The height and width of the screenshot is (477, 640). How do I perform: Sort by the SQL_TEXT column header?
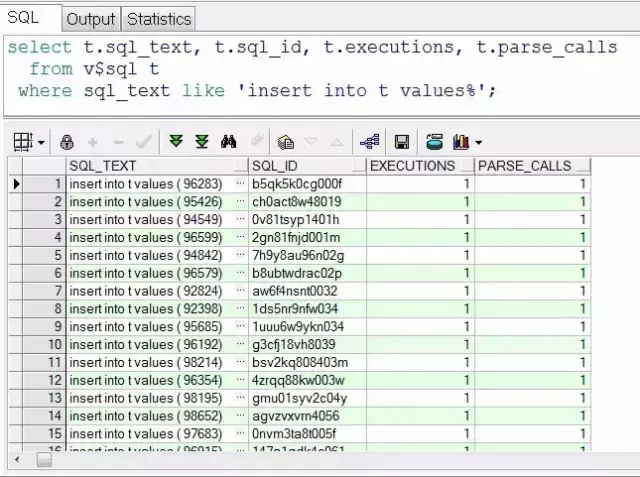157,166
